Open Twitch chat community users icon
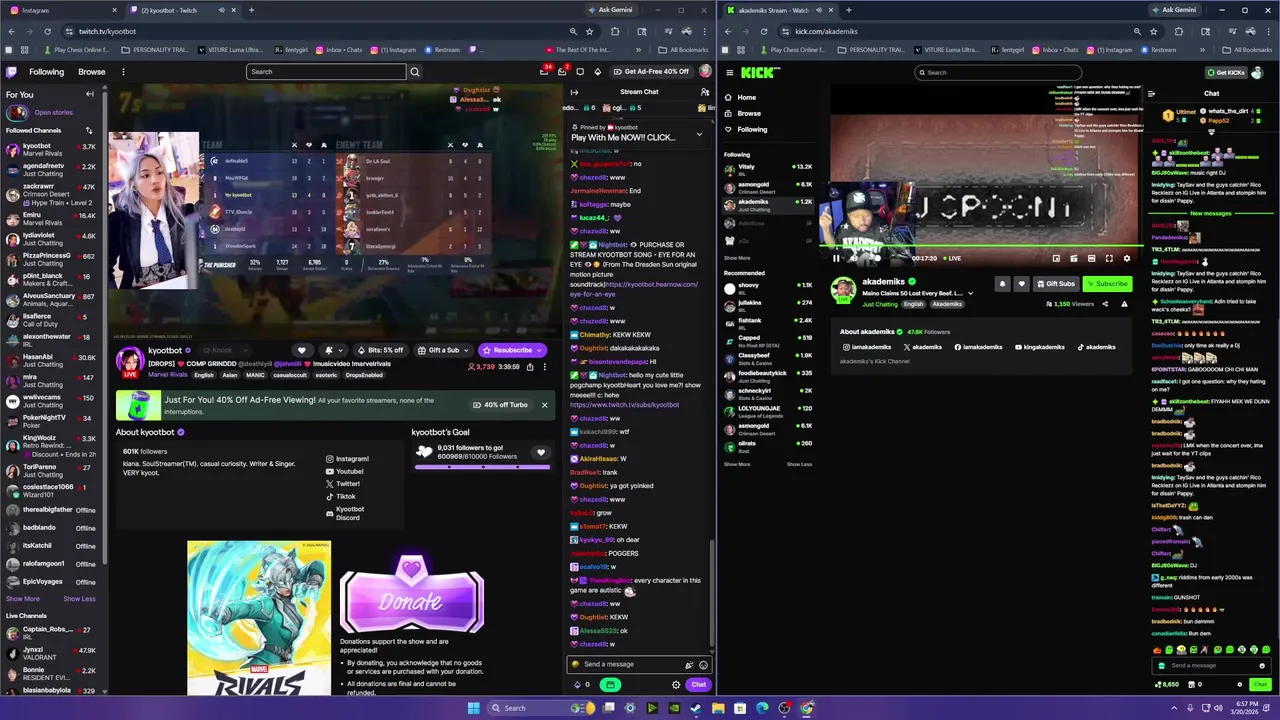Viewport: 1280px width, 720px height. click(705, 92)
